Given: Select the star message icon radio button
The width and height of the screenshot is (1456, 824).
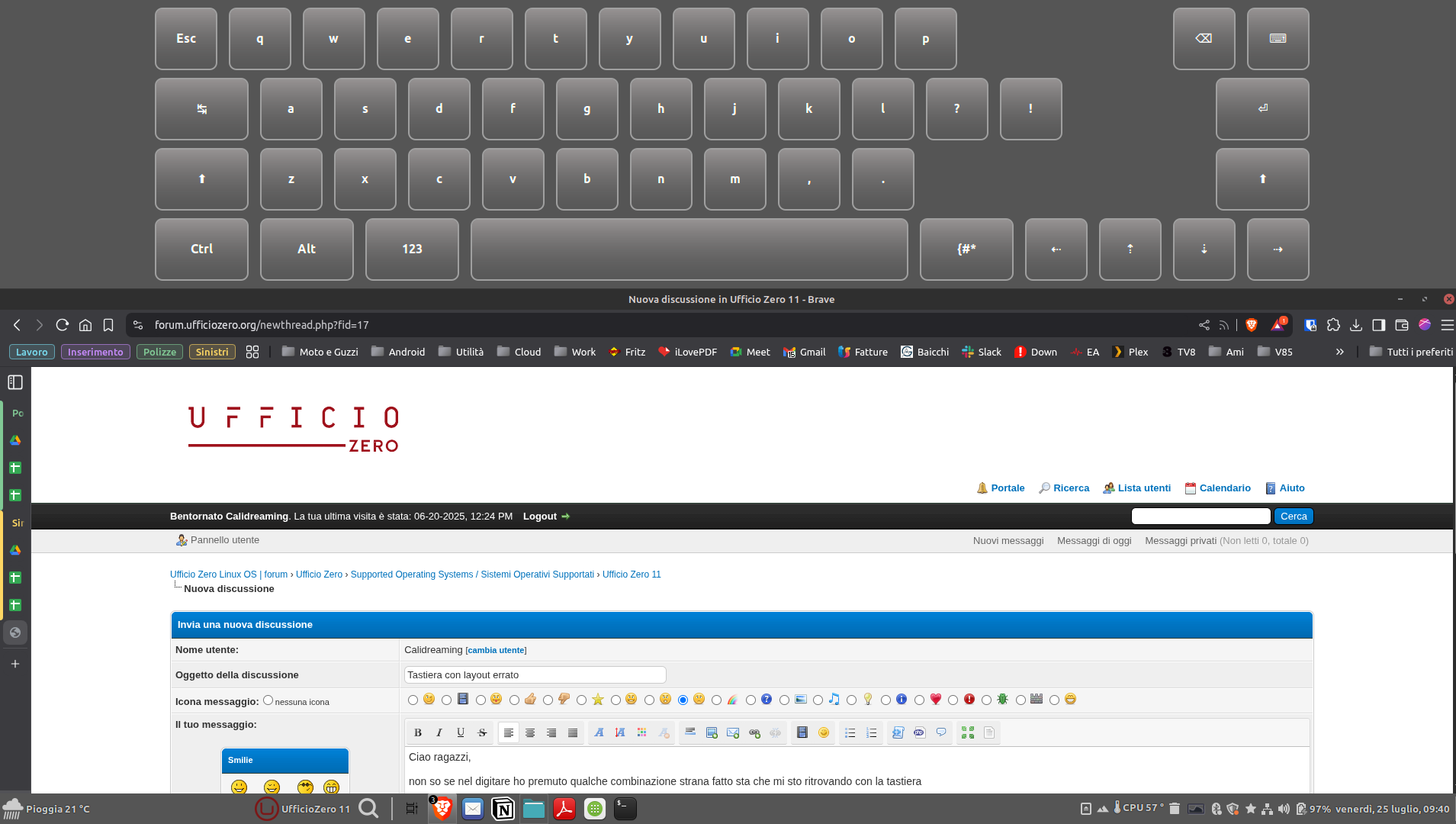Looking at the screenshot, I should point(582,700).
